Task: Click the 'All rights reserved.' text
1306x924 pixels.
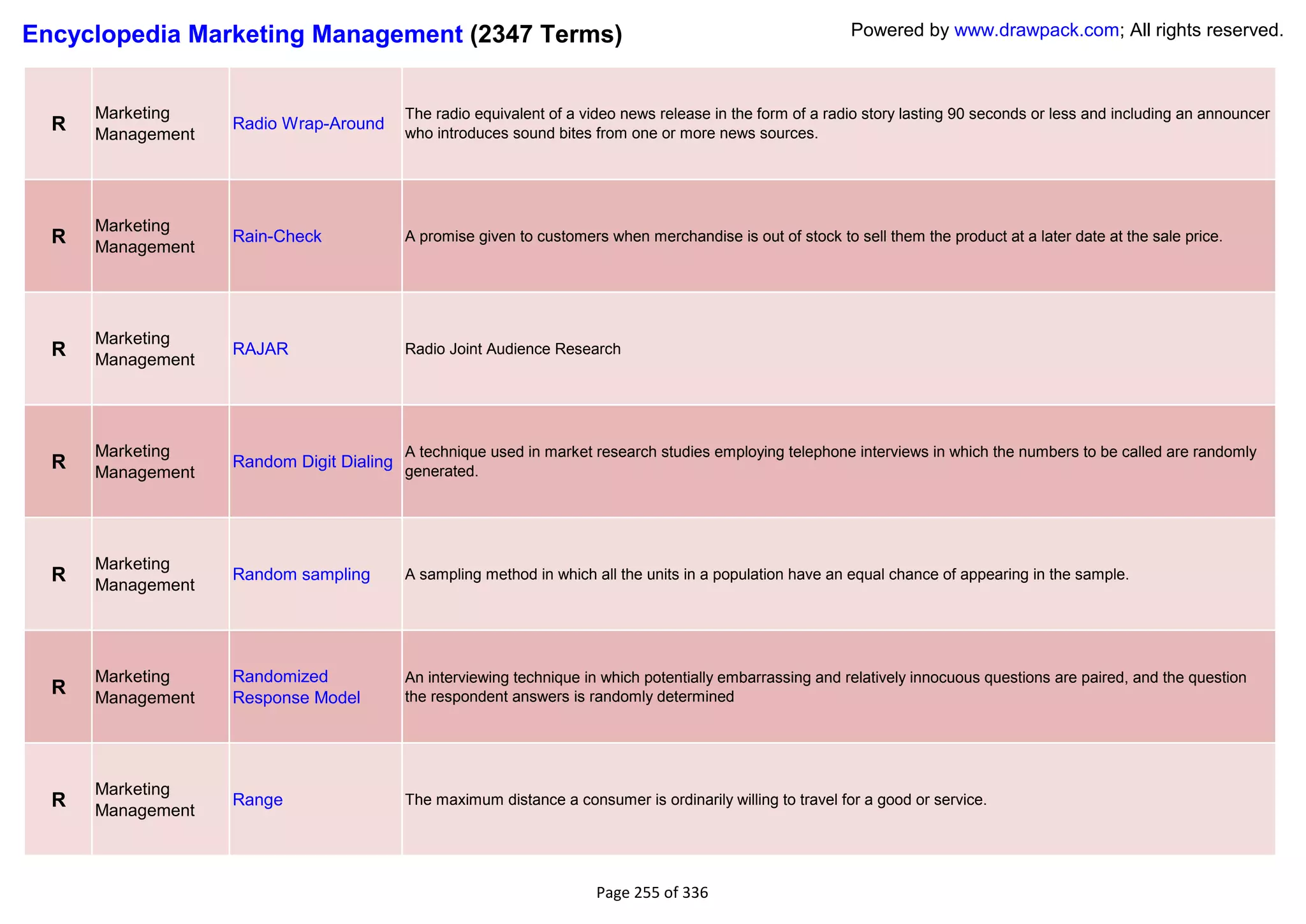Action: [x=1207, y=30]
